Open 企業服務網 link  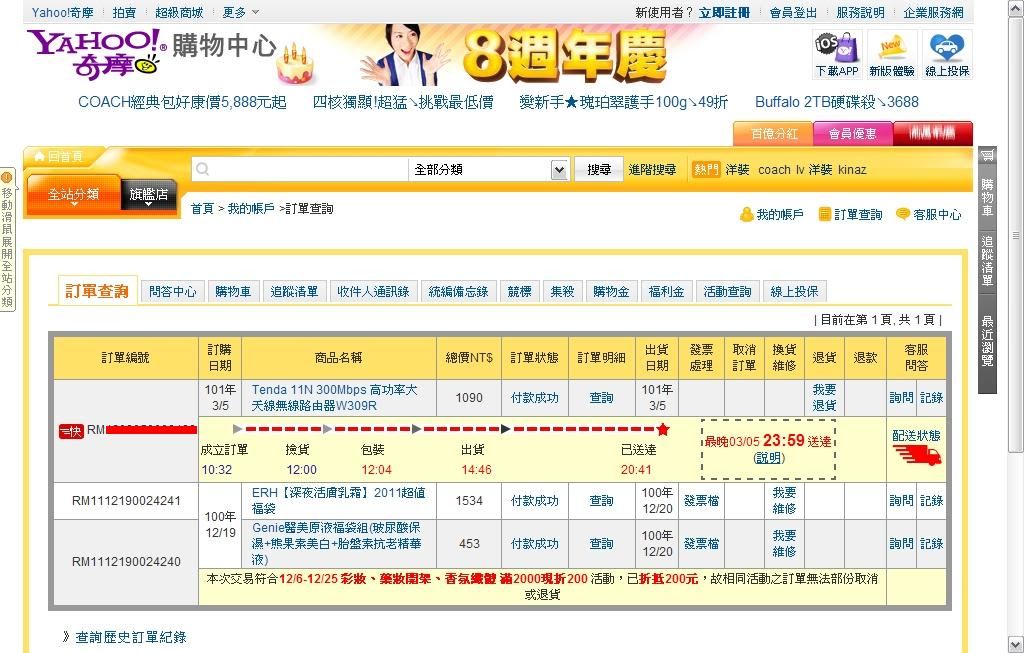(933, 12)
